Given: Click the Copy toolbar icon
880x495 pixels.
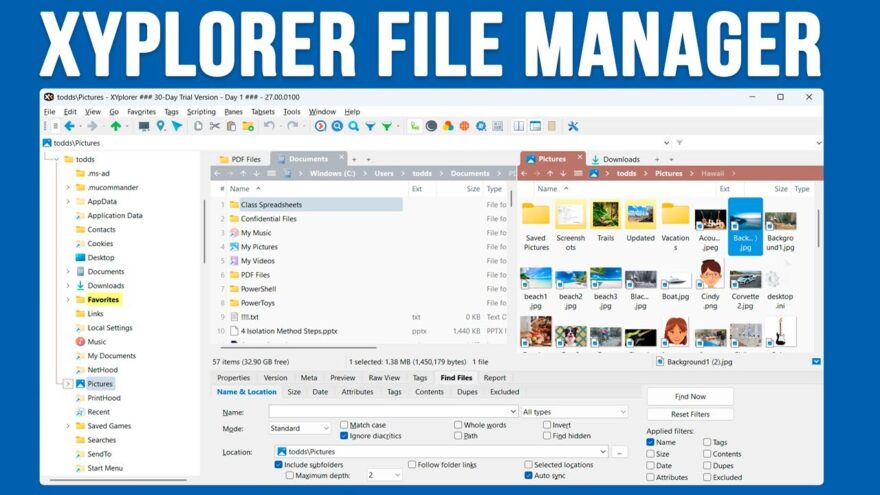Looking at the screenshot, I should 198,126.
